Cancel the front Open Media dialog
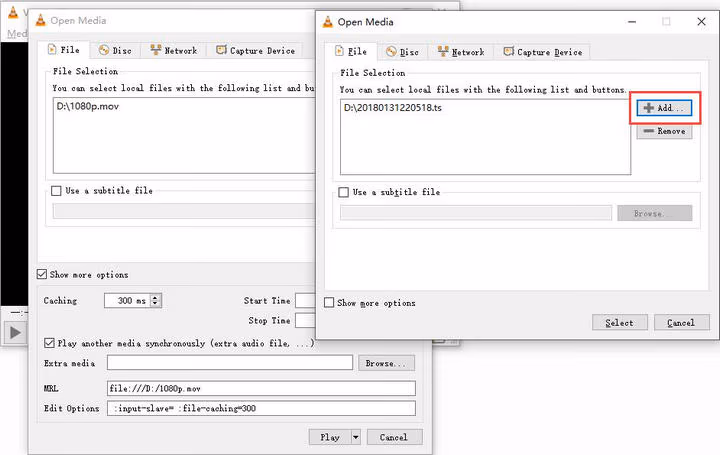 tap(681, 322)
